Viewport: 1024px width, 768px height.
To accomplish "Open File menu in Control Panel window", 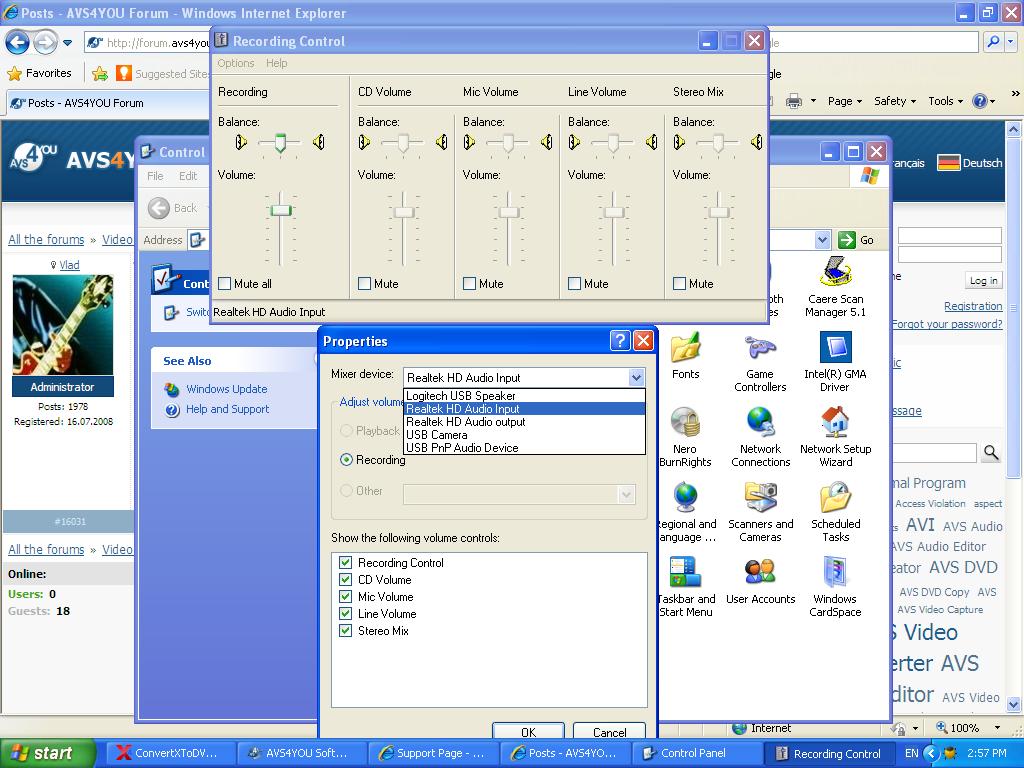I will pos(155,176).
